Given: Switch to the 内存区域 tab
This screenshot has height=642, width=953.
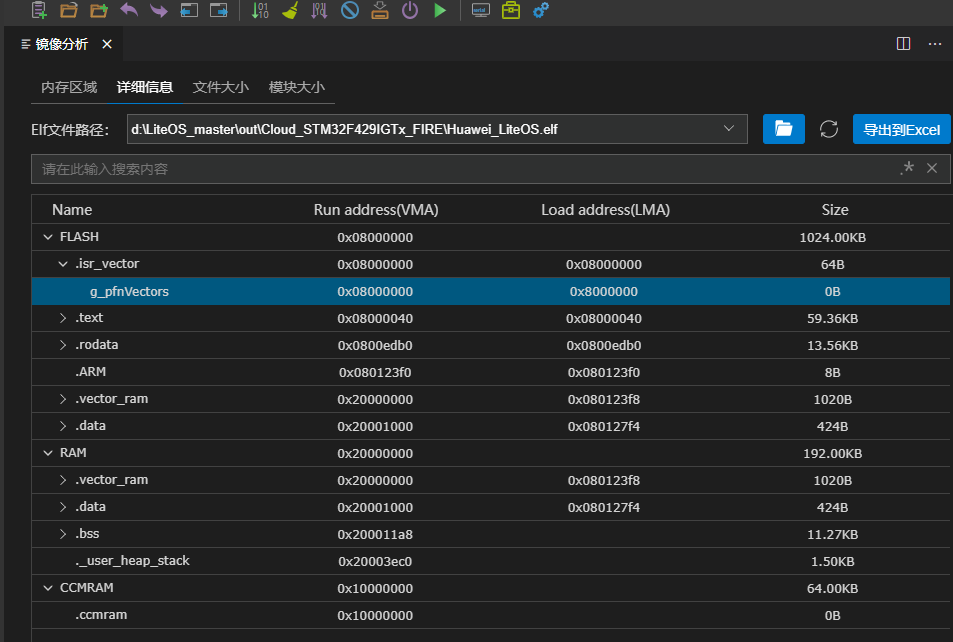Looking at the screenshot, I should [69, 87].
